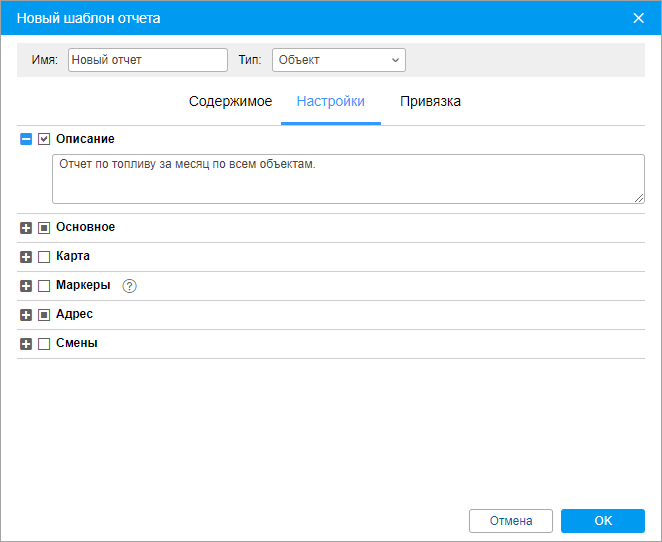
Task: Click inside the description text area
Action: point(348,179)
